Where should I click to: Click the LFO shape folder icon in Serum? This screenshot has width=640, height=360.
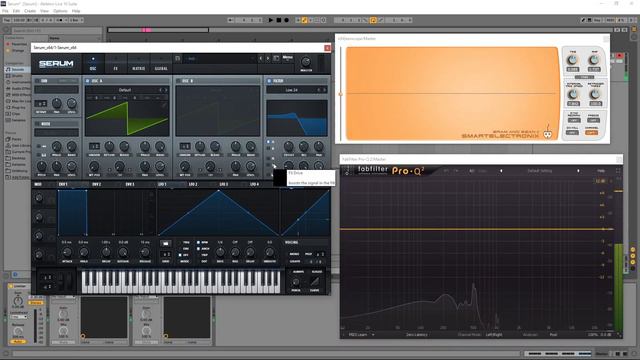click(166, 243)
